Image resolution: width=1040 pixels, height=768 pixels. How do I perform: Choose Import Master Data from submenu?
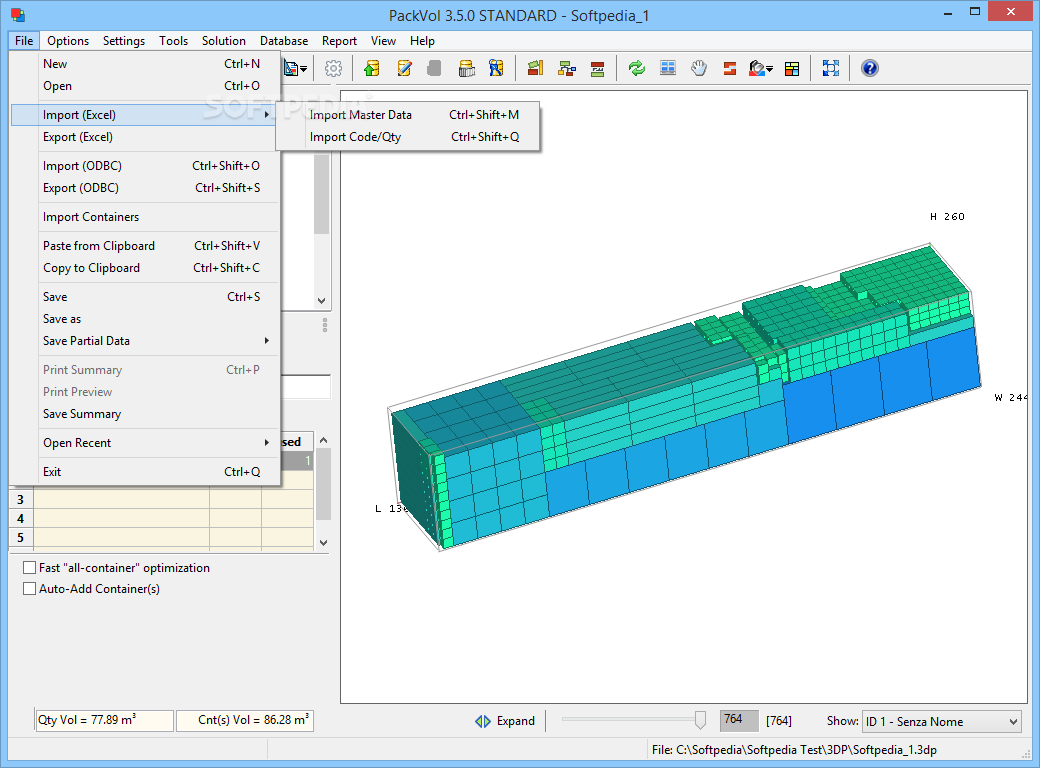408,115
